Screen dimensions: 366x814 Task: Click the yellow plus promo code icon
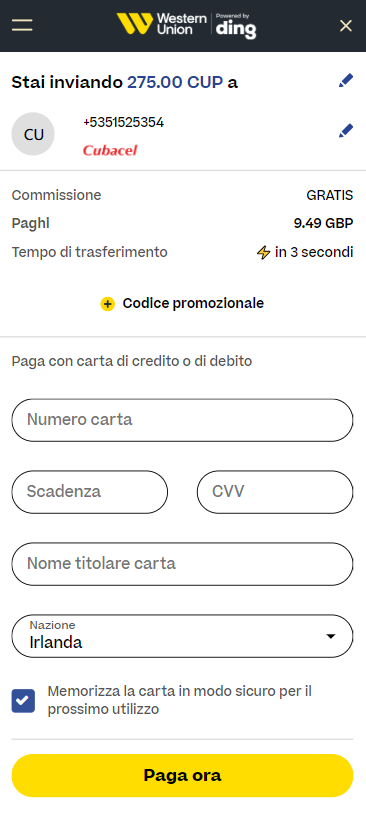click(x=107, y=304)
